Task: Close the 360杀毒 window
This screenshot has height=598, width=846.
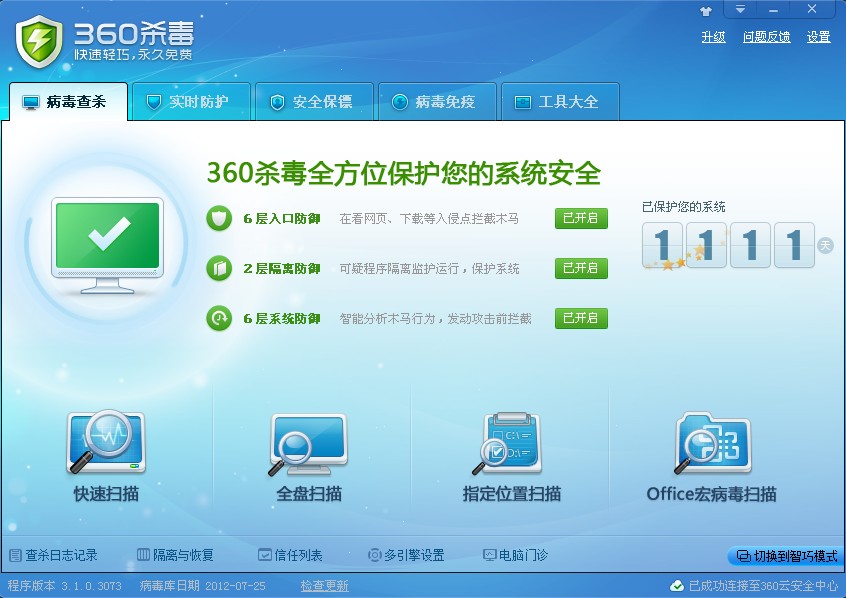Action: click(x=811, y=9)
